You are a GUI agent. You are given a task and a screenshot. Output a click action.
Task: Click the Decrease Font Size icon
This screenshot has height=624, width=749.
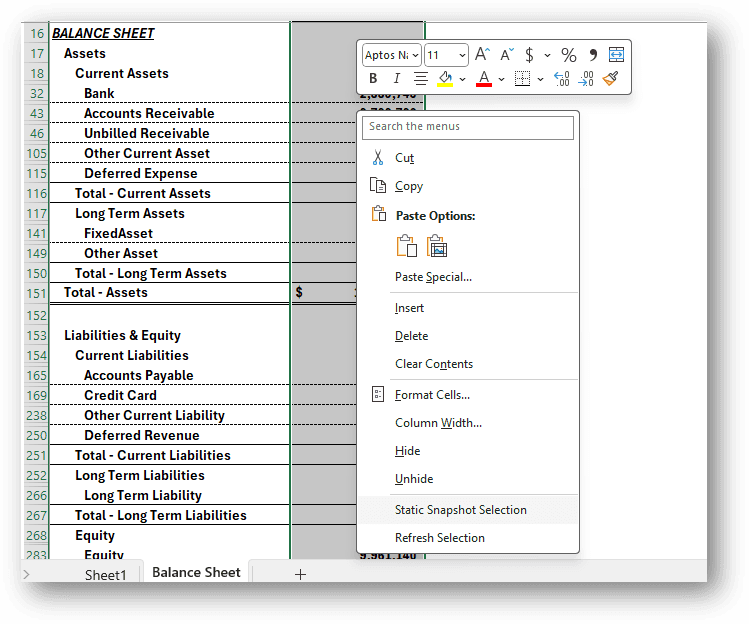coord(506,54)
